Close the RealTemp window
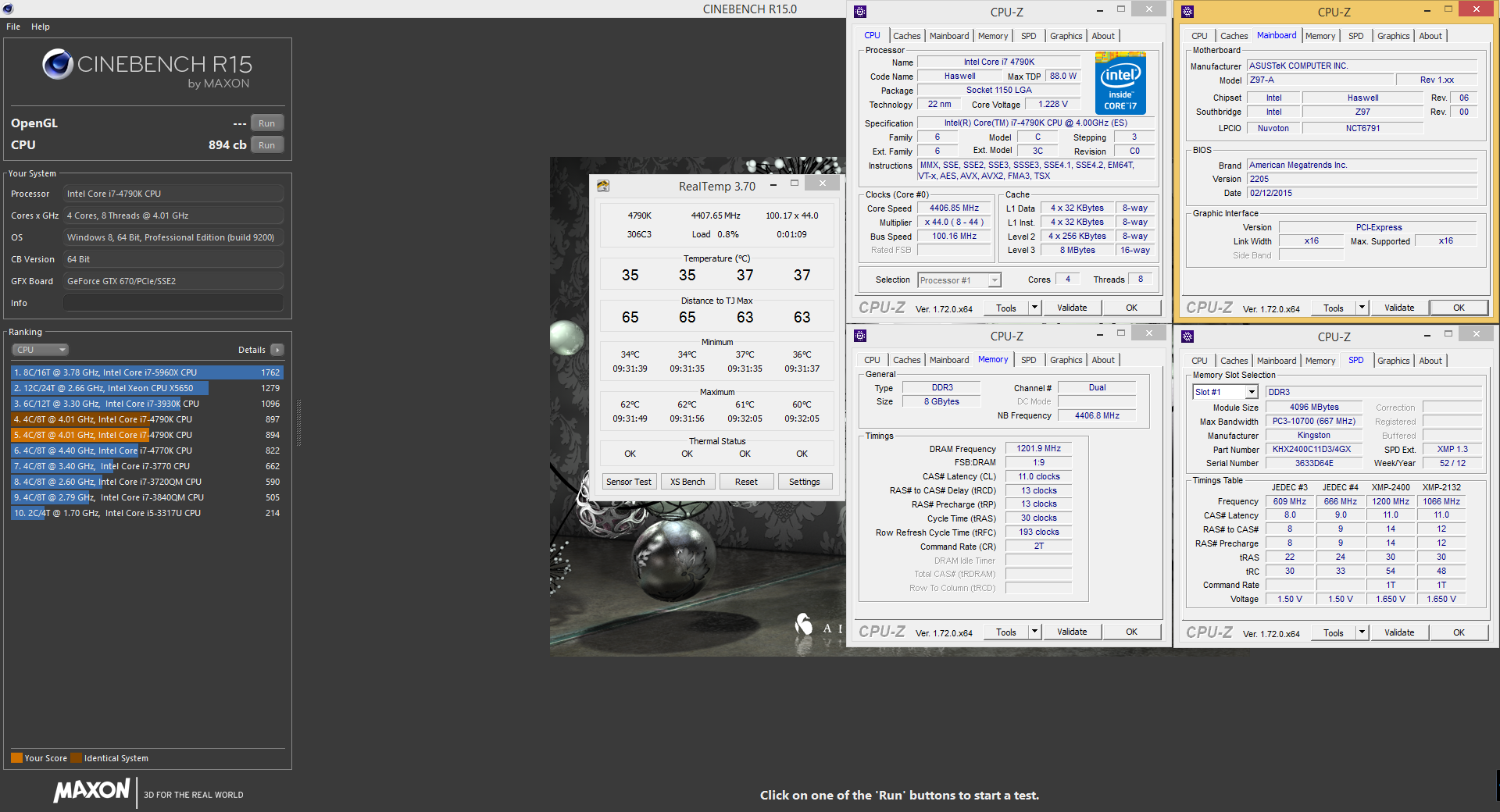This screenshot has width=1500, height=812. [823, 183]
